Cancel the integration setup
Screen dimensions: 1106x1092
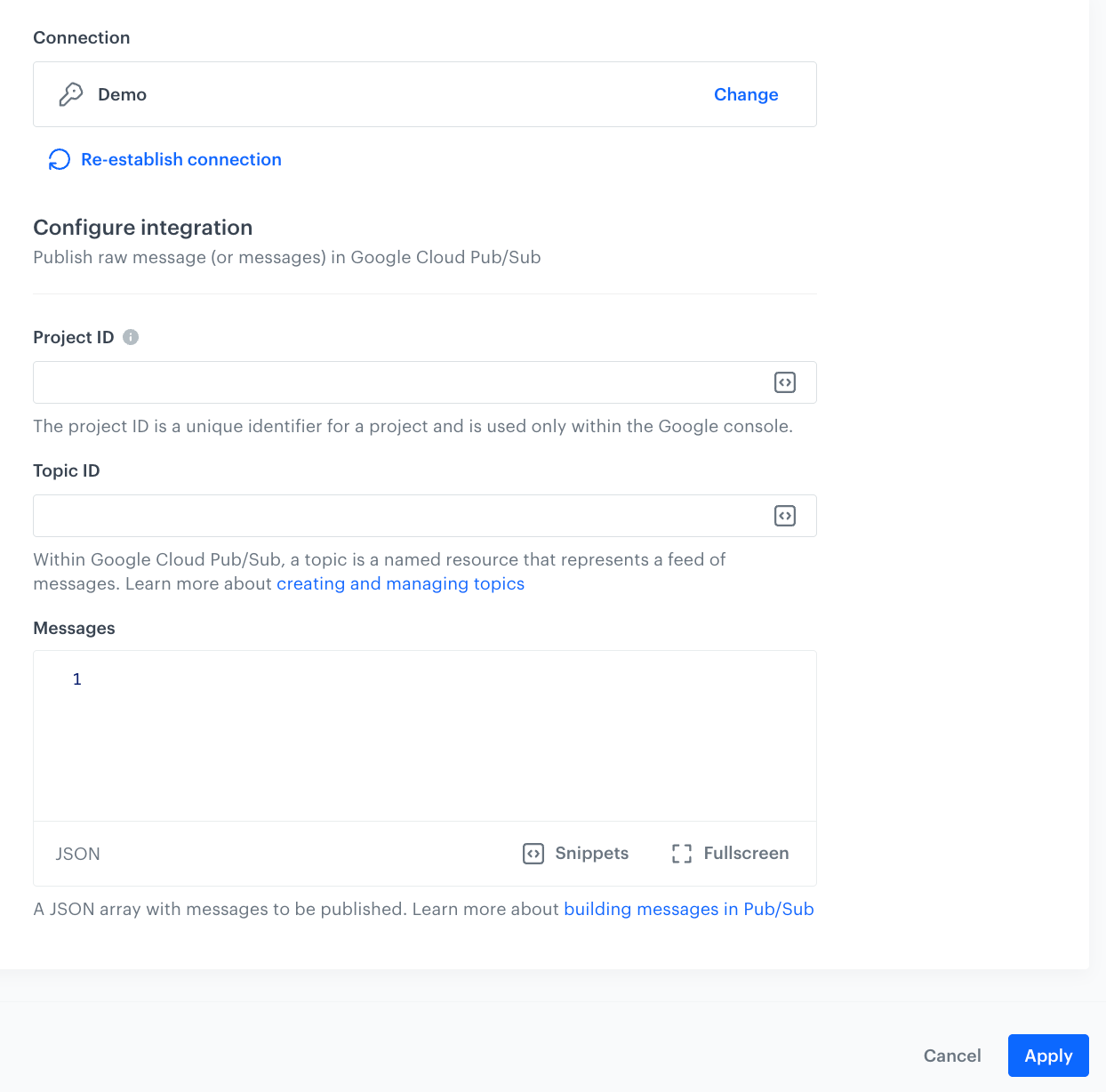[x=952, y=1056]
